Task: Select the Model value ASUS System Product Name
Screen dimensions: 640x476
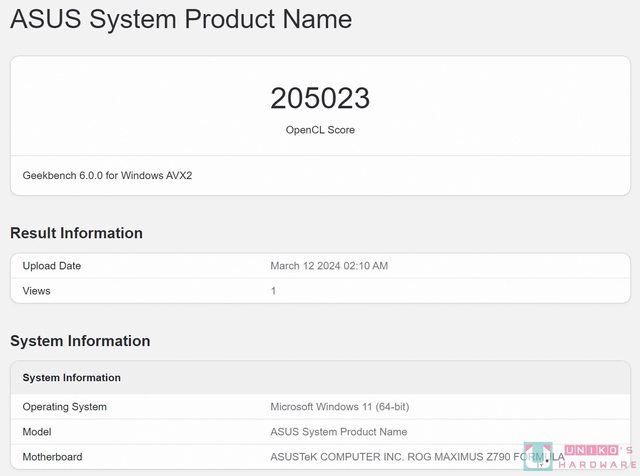Action: (339, 432)
